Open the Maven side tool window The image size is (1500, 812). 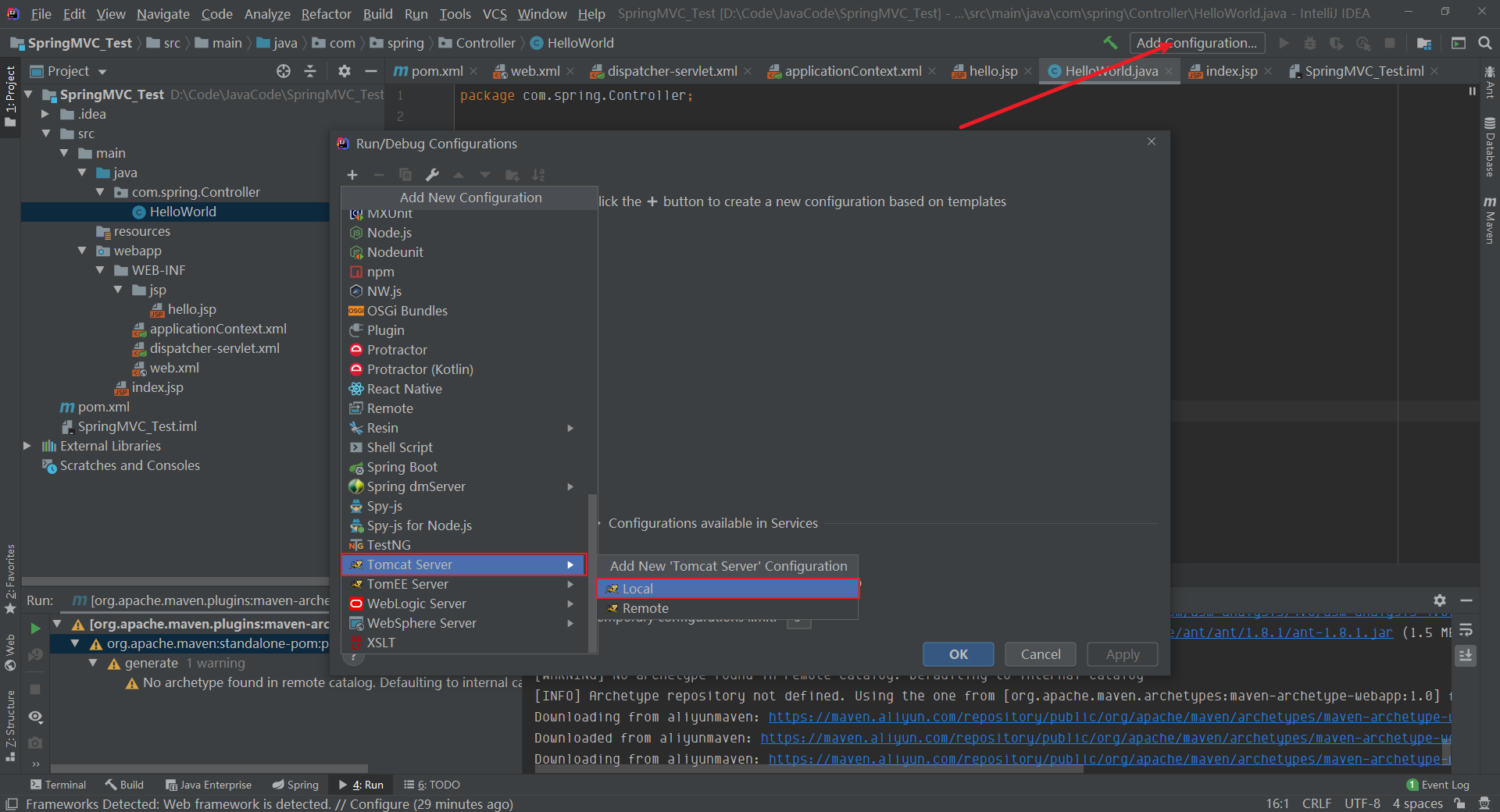[x=1490, y=220]
